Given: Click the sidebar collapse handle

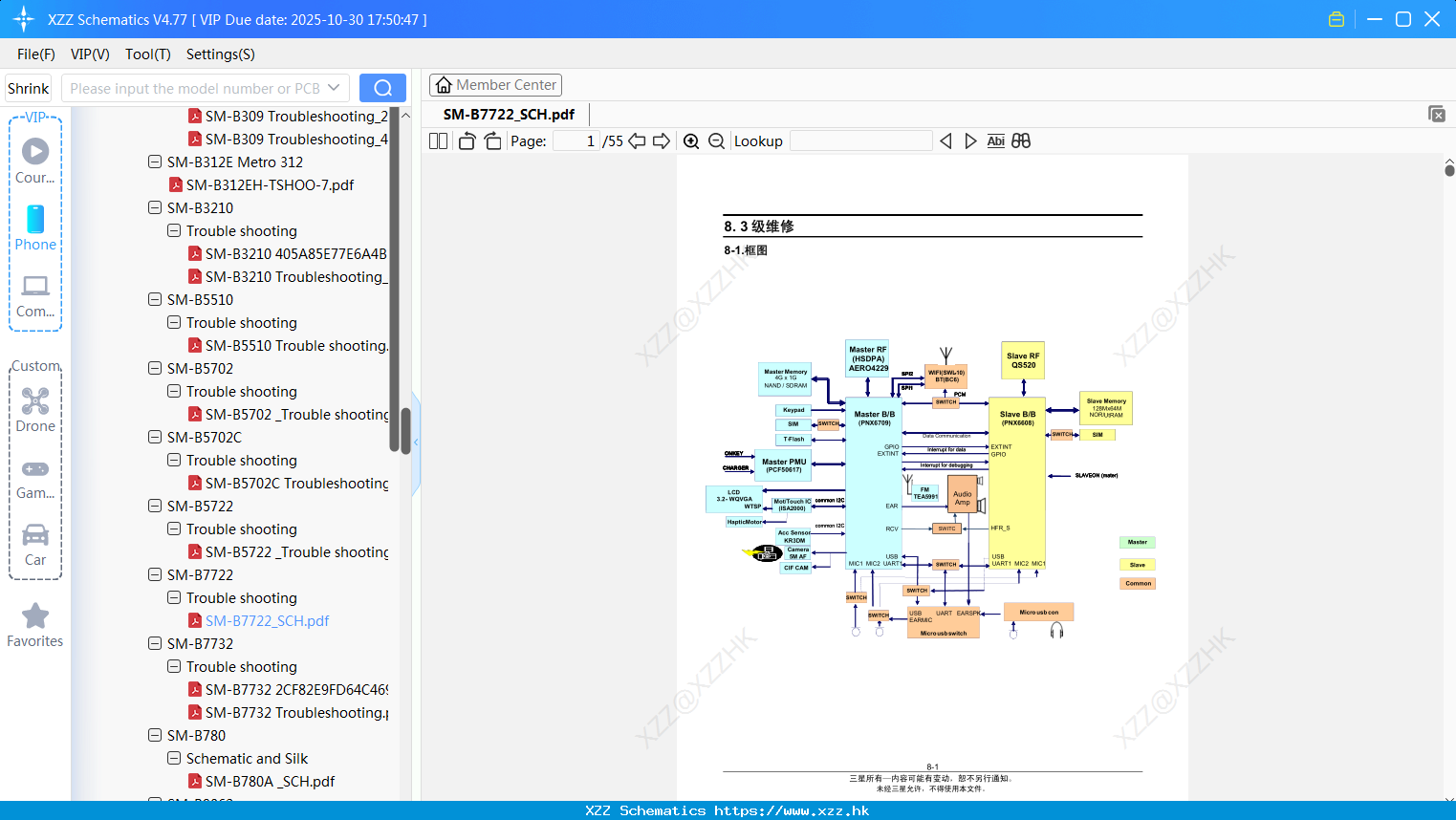Looking at the screenshot, I should 416,442.
